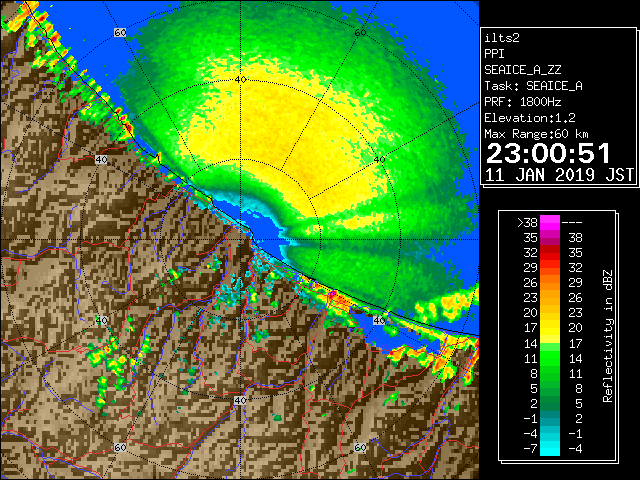
Task: Select the '60' ring label in northwest sector
Action: click(120, 33)
